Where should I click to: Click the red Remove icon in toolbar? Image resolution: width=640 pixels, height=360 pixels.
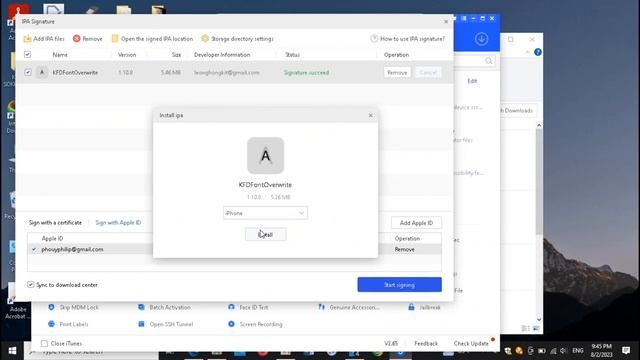pos(77,39)
